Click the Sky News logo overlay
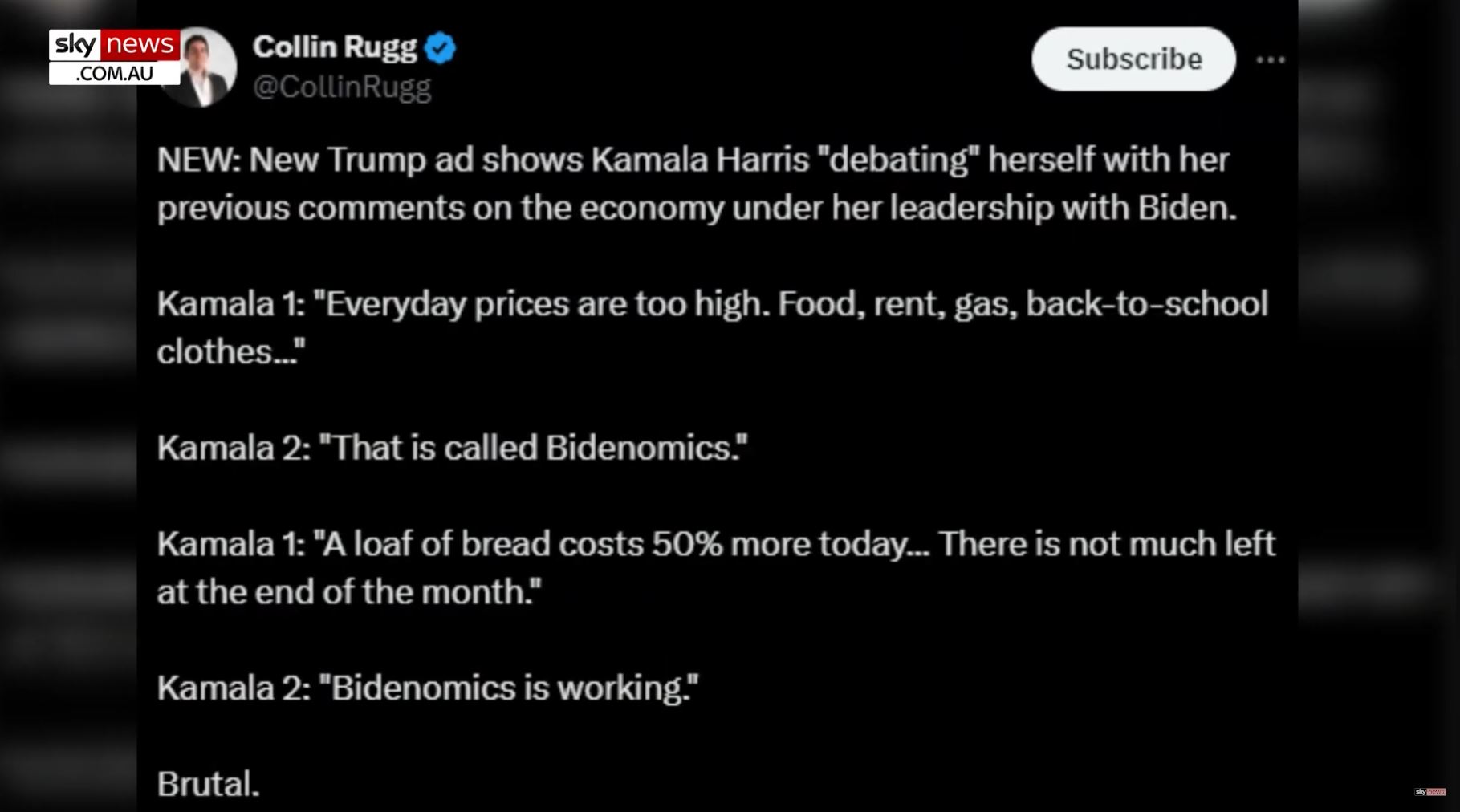The height and width of the screenshot is (812, 1460). coord(114,57)
